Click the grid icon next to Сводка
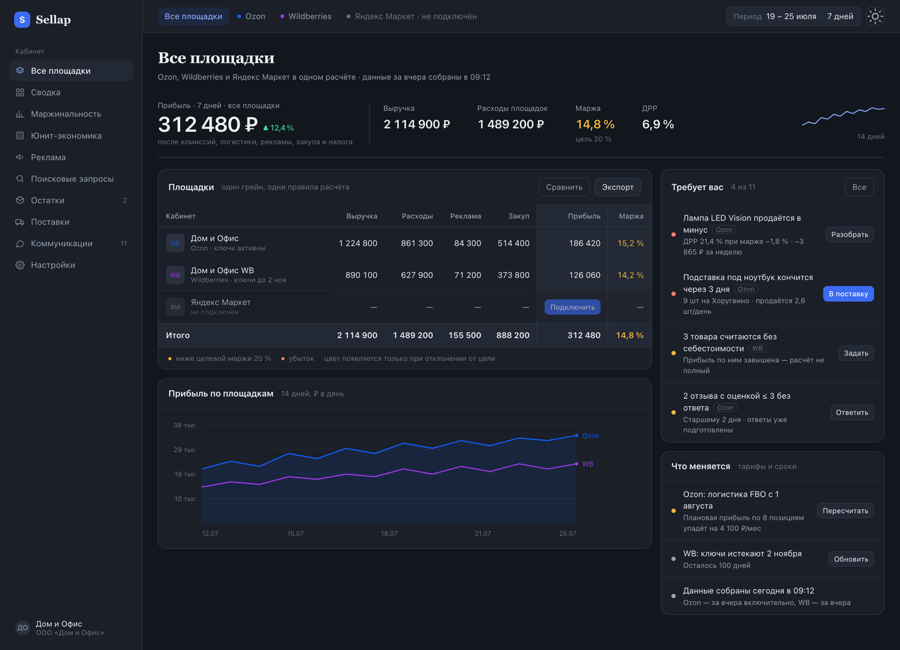The width and height of the screenshot is (900, 650). click(20, 92)
